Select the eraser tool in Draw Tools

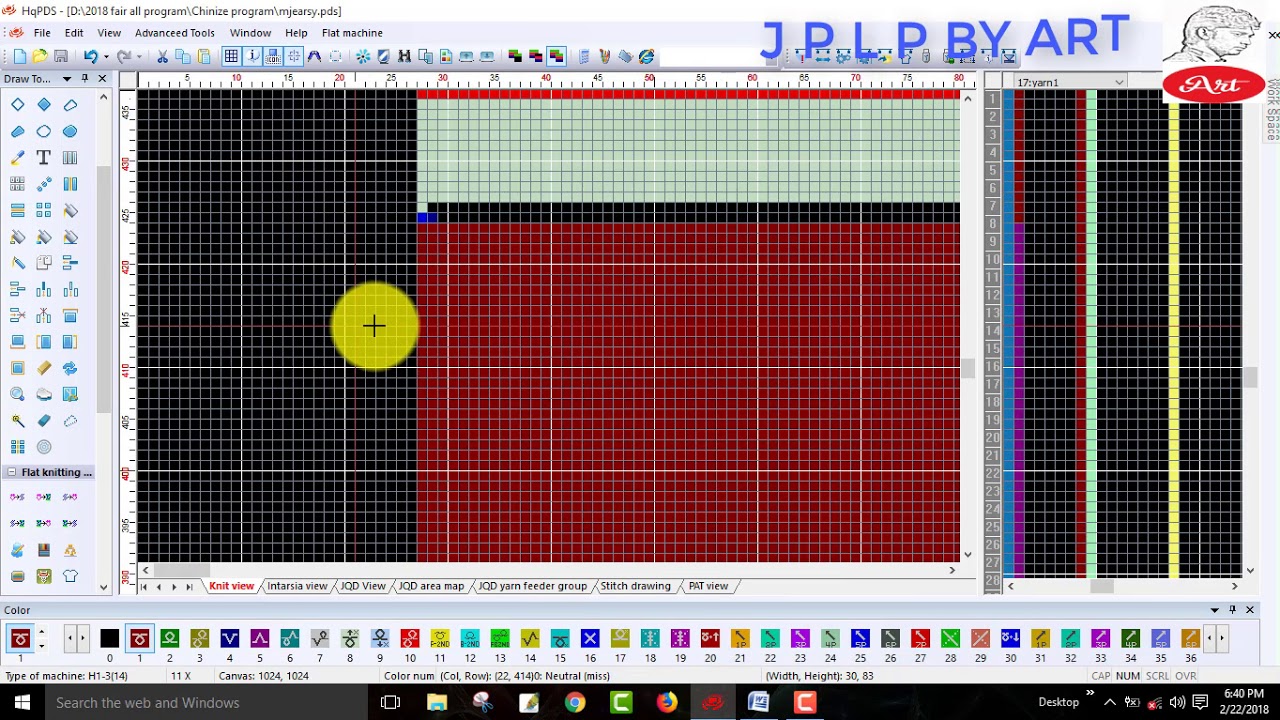click(44, 421)
